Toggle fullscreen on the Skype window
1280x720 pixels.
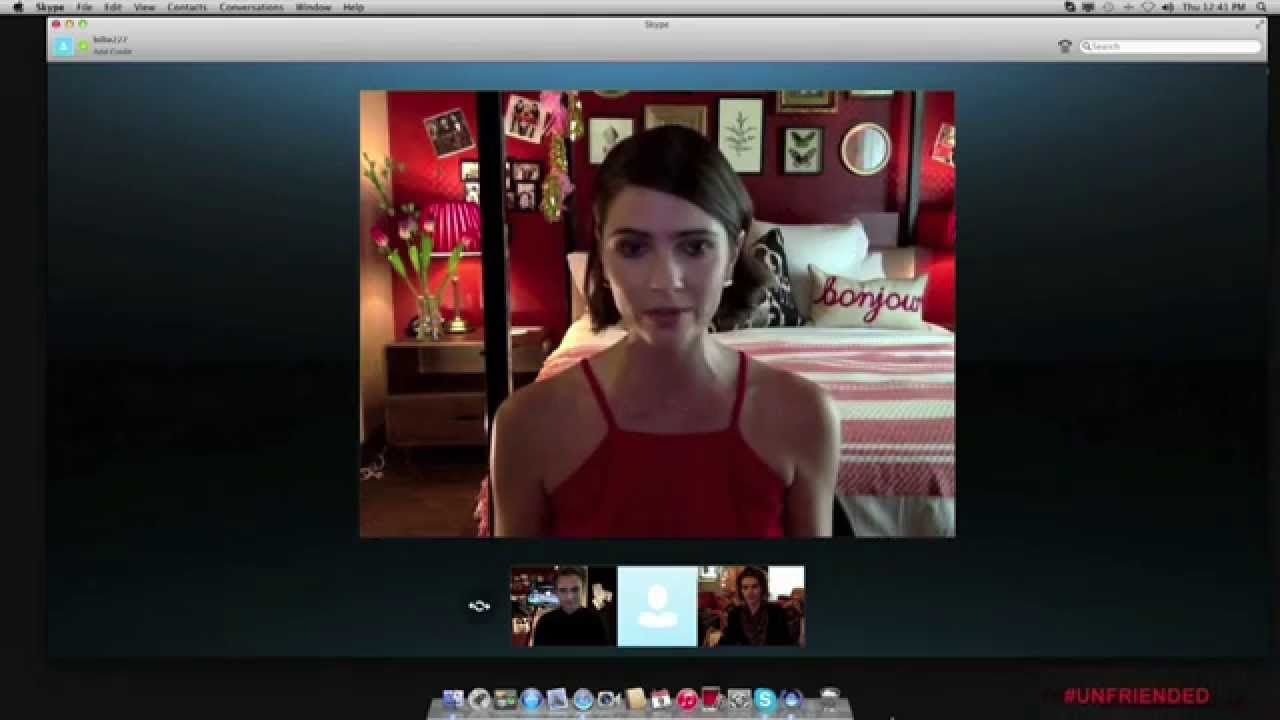[x=1260, y=24]
